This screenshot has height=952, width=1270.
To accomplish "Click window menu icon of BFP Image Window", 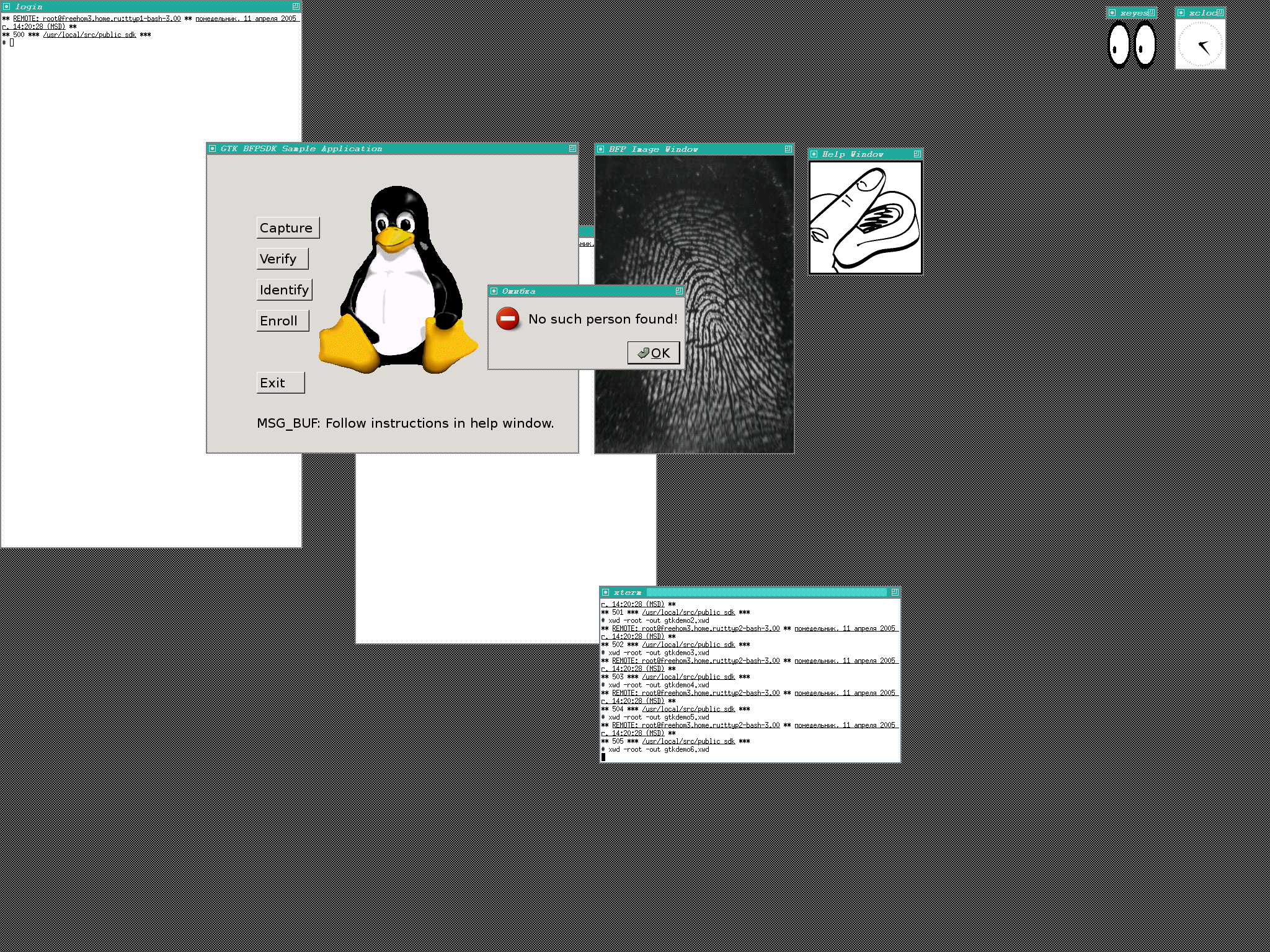I will [601, 149].
